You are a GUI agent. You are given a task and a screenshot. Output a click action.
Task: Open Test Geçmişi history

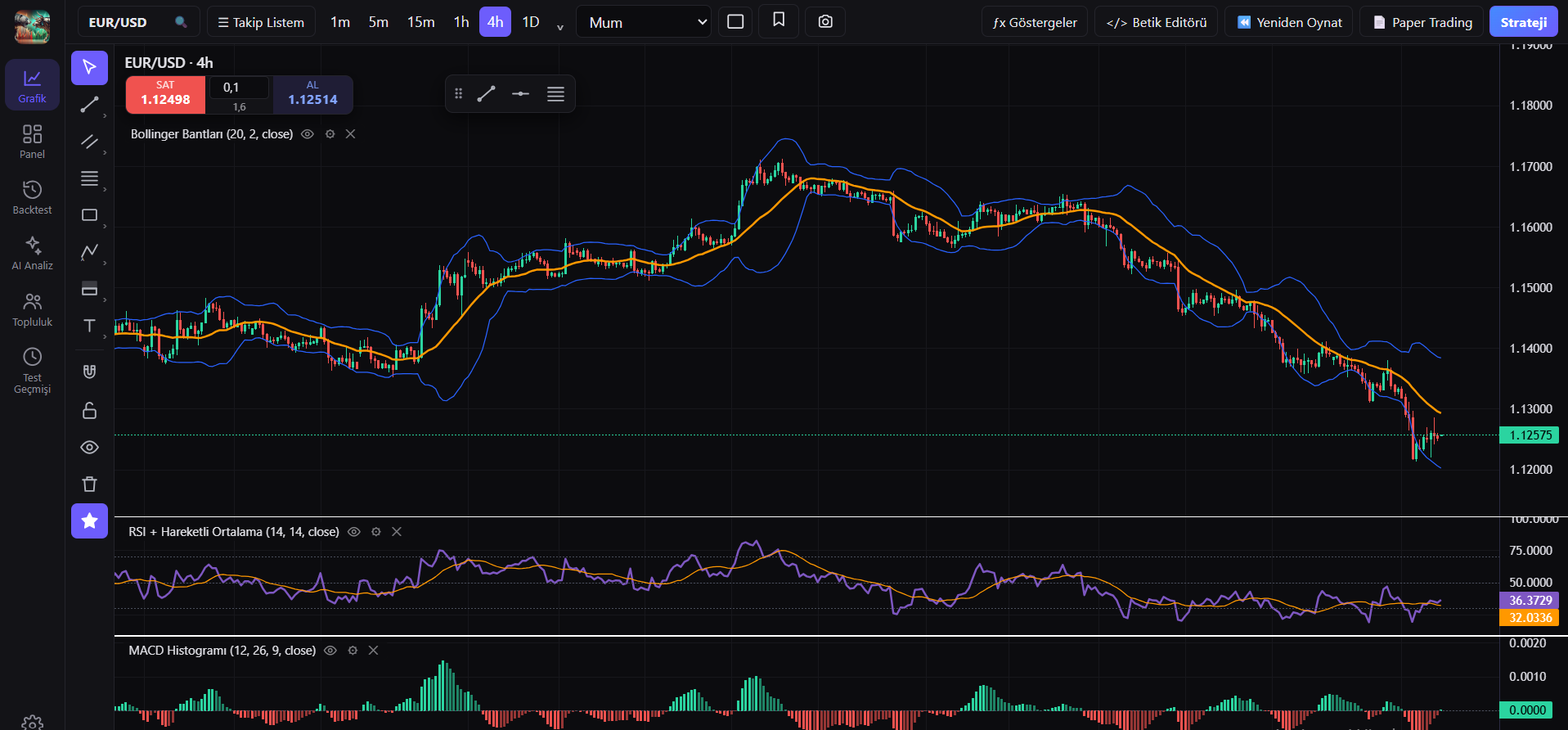point(32,370)
